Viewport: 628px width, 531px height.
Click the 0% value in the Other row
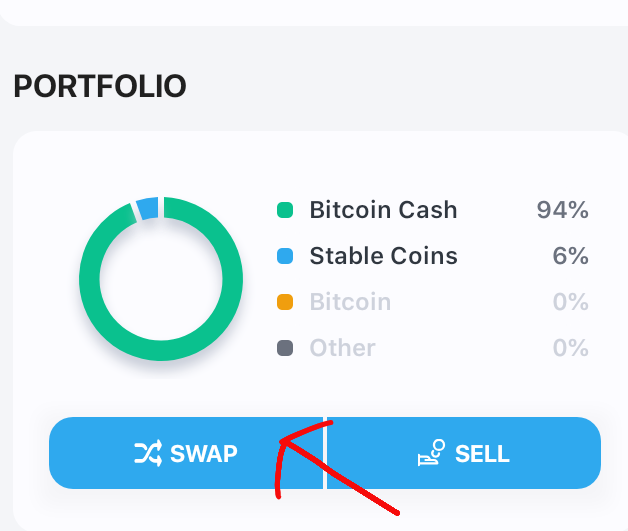pyautogui.click(x=570, y=348)
